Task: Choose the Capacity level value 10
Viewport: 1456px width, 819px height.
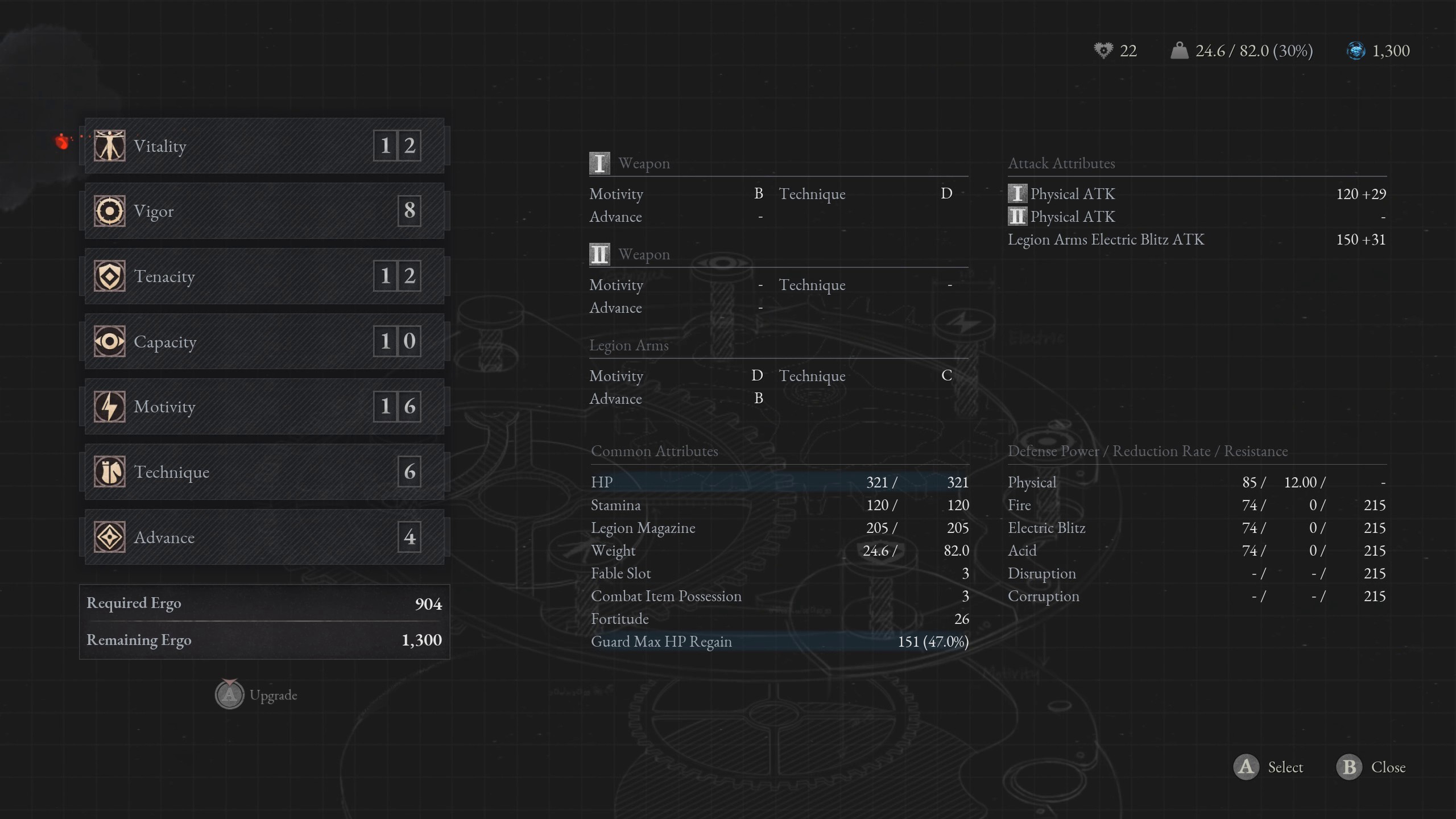Action: tap(397, 341)
